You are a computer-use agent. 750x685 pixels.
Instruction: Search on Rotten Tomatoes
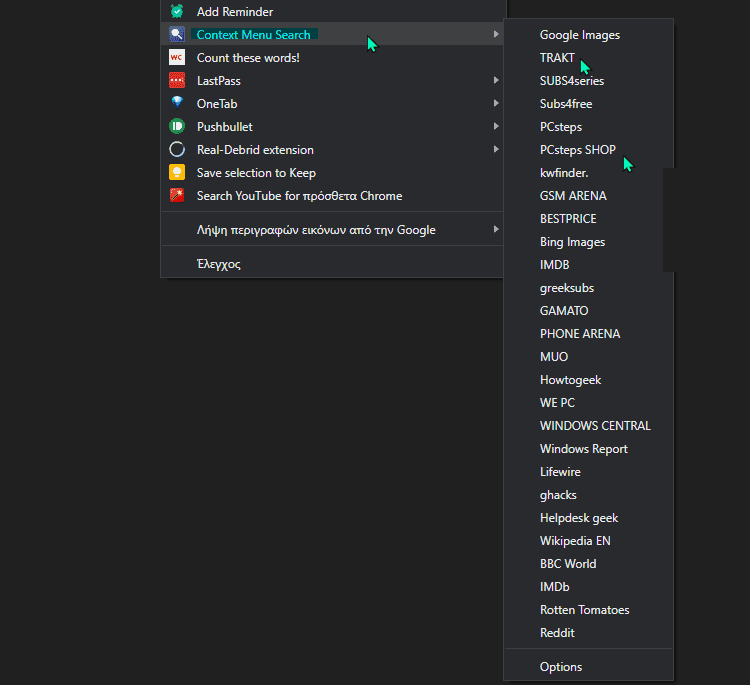coord(589,610)
